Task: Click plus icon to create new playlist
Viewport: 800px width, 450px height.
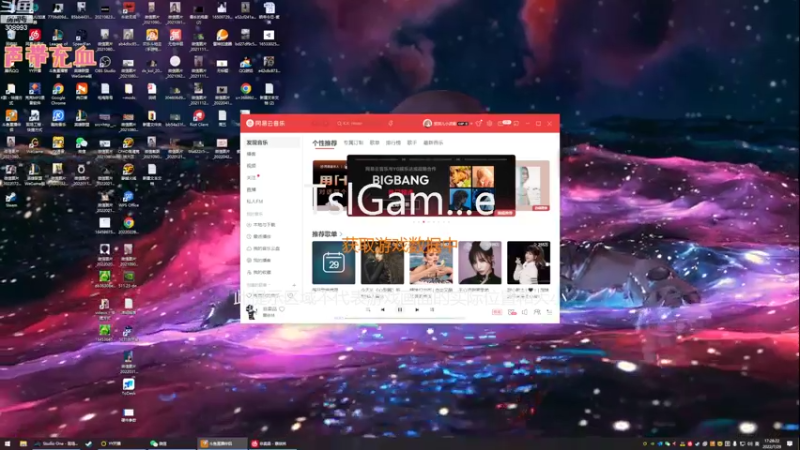Action: pos(294,285)
